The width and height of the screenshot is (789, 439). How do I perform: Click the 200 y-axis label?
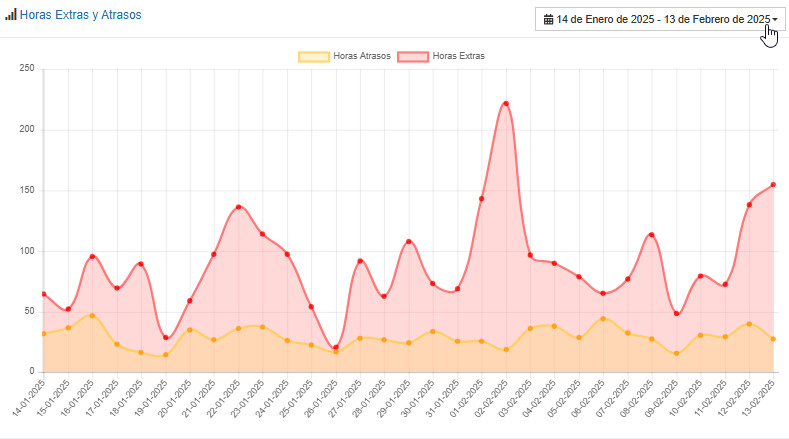(27, 129)
